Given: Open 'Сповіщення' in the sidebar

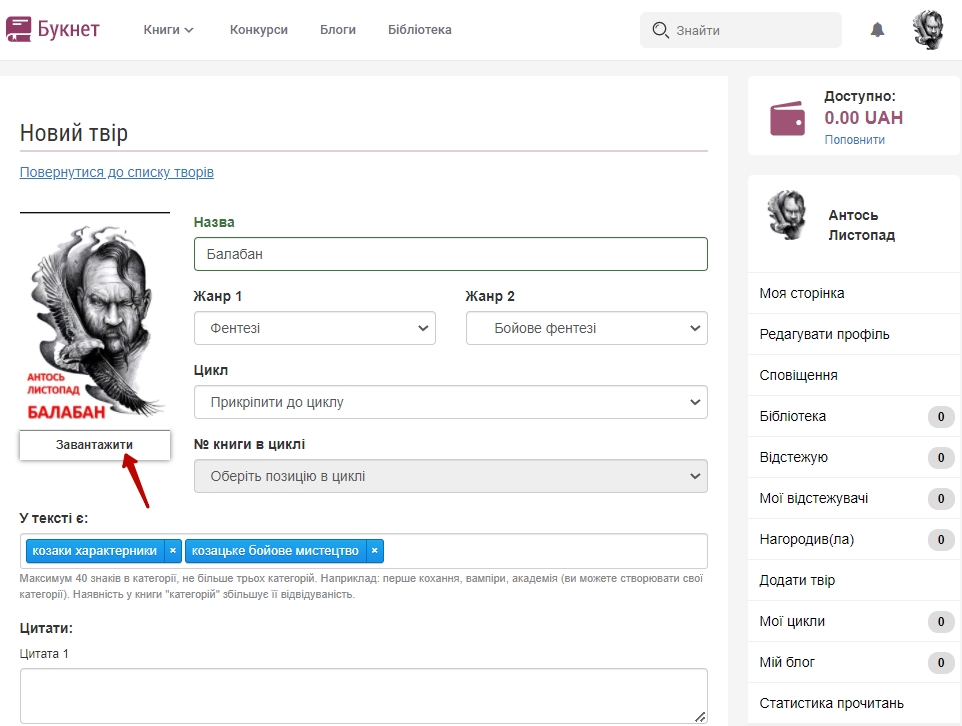Looking at the screenshot, I should (x=854, y=375).
